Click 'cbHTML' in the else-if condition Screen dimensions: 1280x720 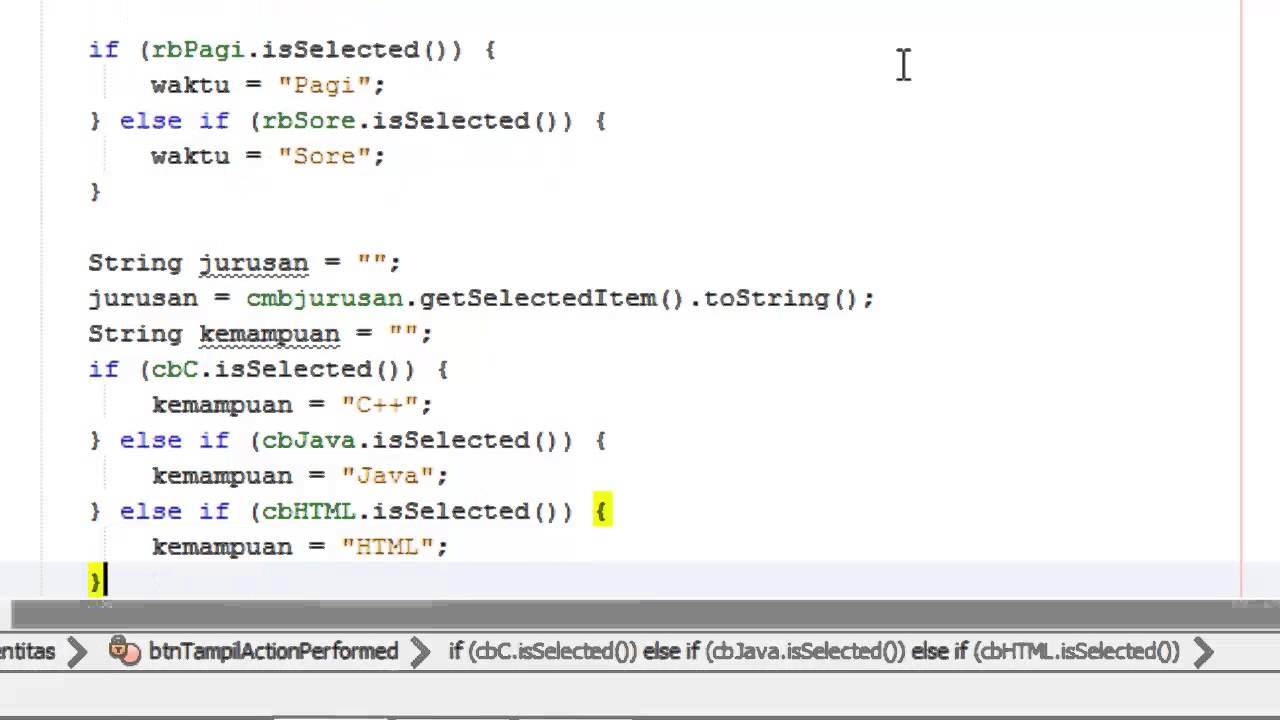(x=309, y=511)
